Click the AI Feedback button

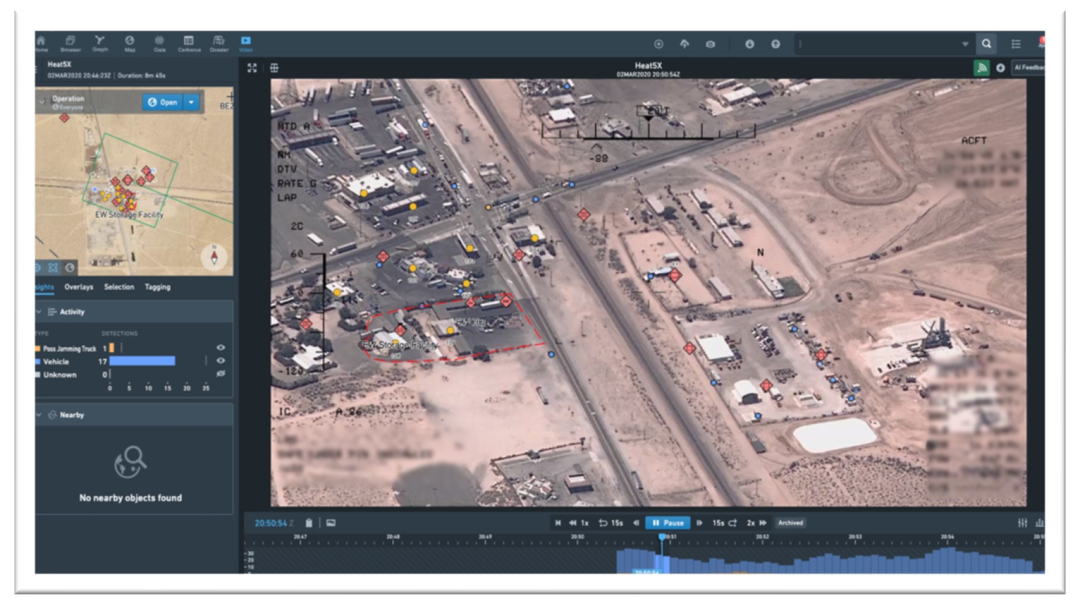click(1028, 67)
